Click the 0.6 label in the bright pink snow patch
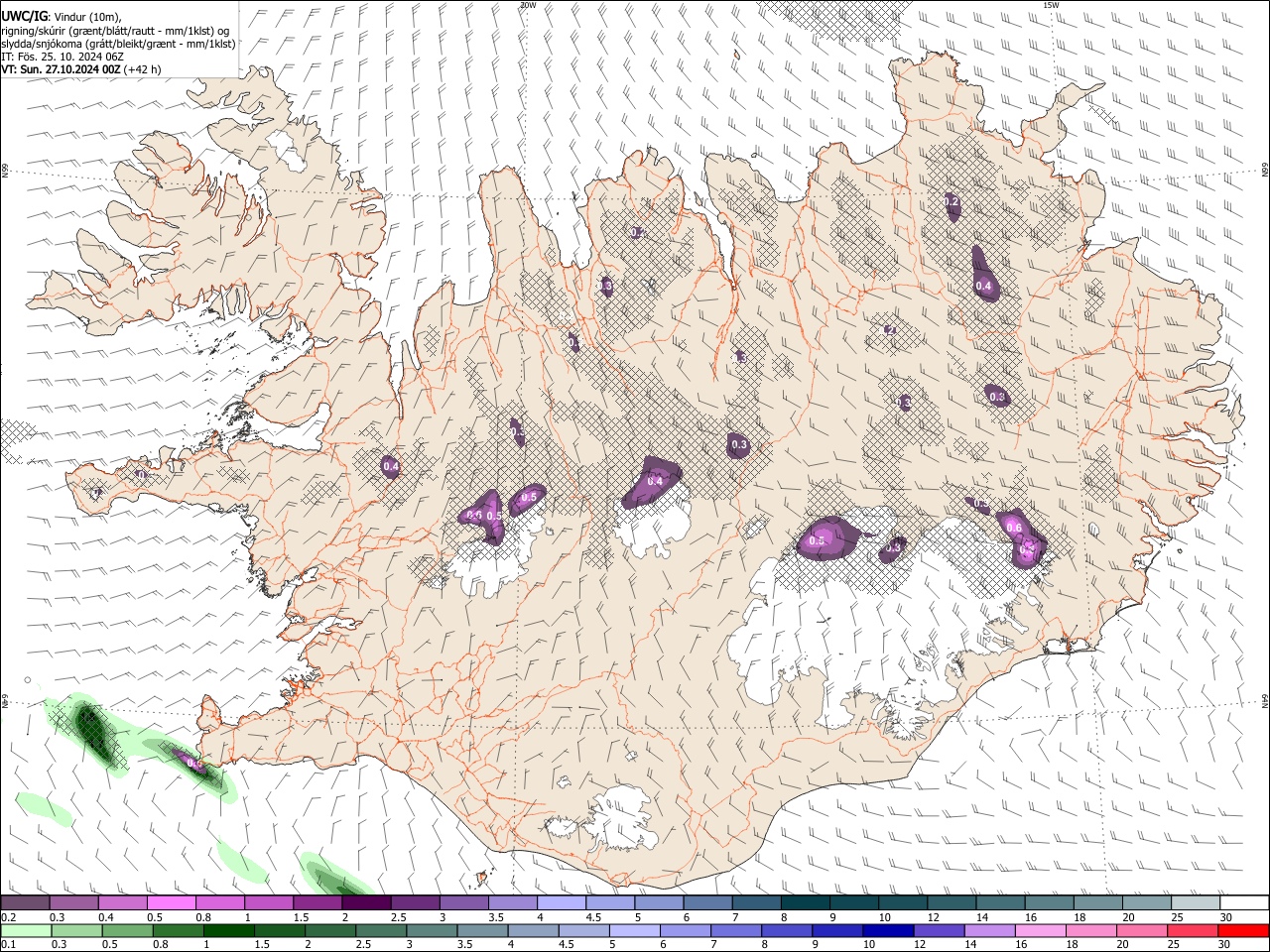The image size is (1270, 952). click(1014, 528)
